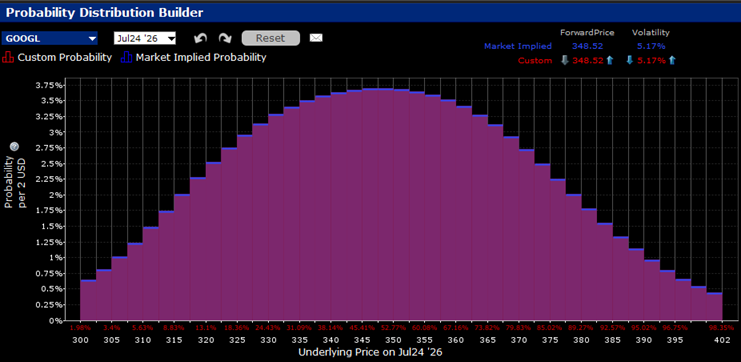The height and width of the screenshot is (362, 741).
Task: Decrease custom forward price with down arrow
Action: 564,60
